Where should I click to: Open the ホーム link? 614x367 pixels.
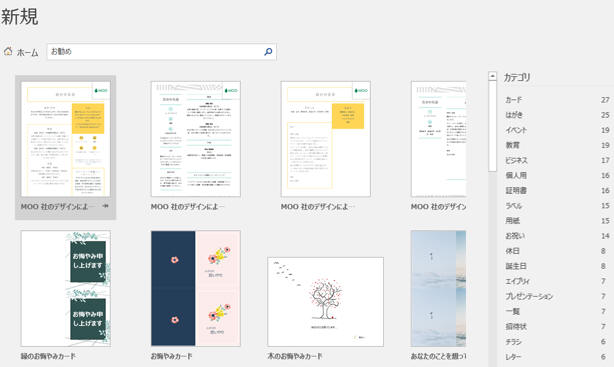click(x=27, y=52)
